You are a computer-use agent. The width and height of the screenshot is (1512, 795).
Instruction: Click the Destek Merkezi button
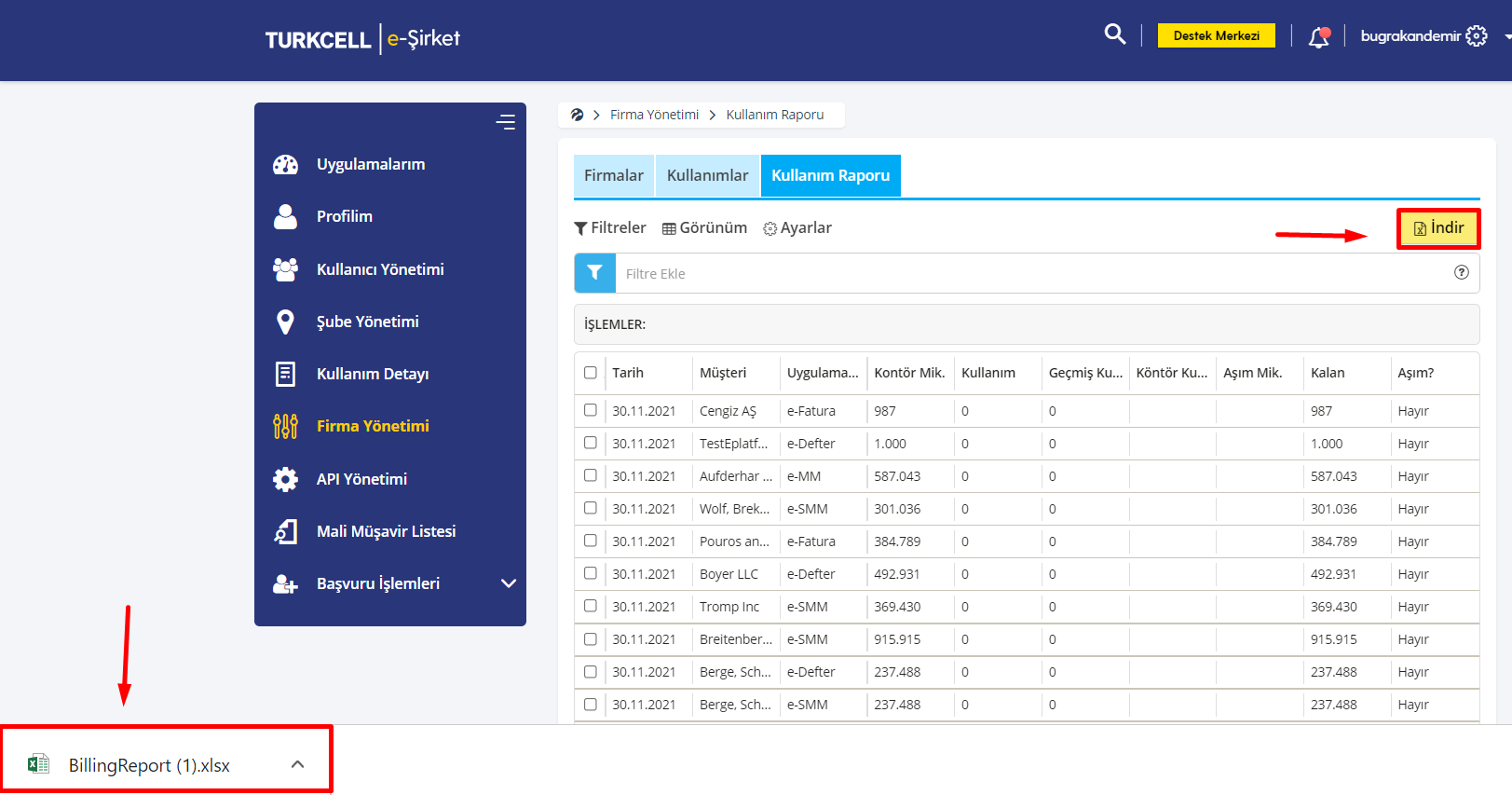pyautogui.click(x=1217, y=35)
